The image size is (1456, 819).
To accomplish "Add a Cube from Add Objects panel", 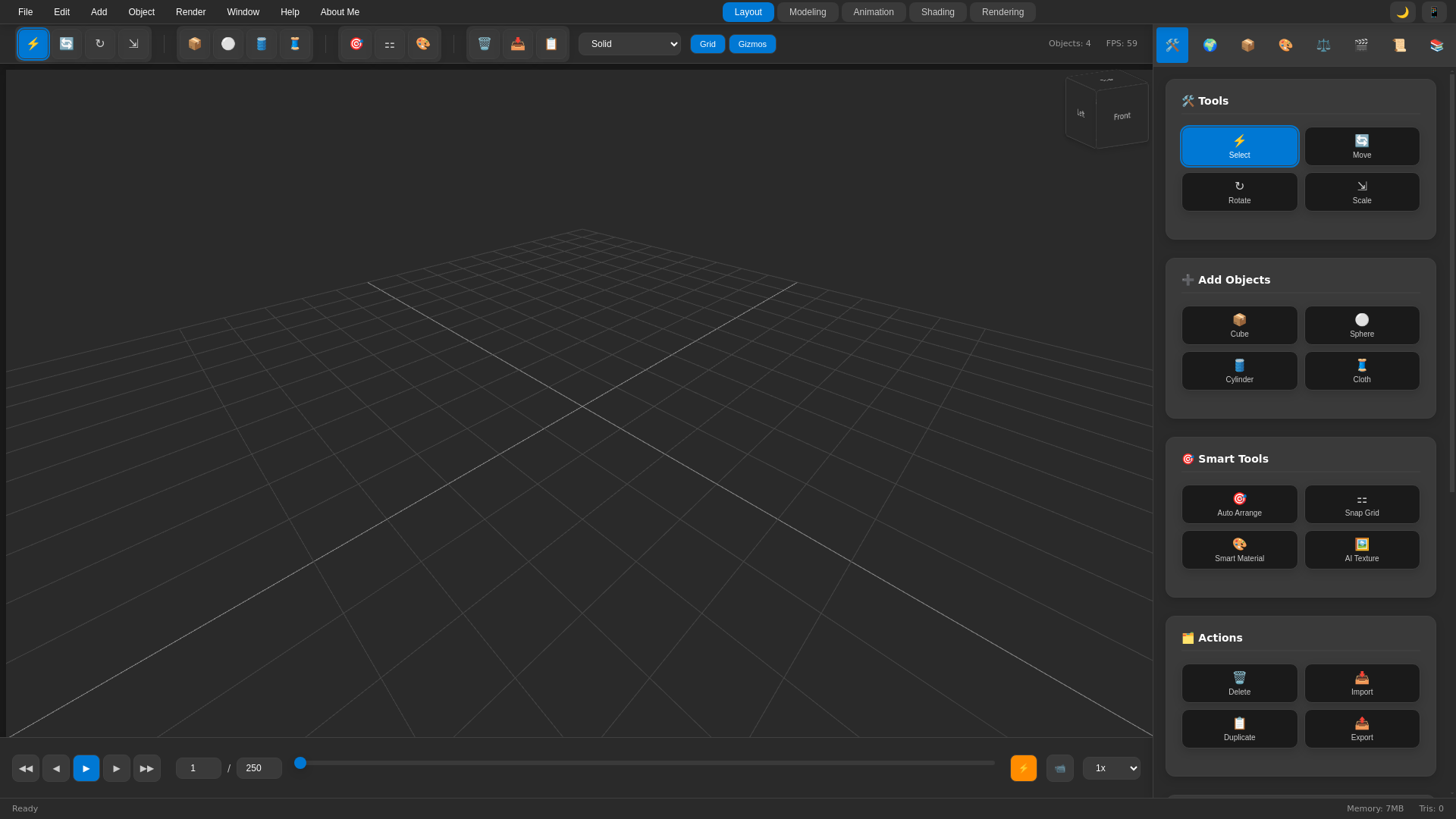I will coord(1239,325).
